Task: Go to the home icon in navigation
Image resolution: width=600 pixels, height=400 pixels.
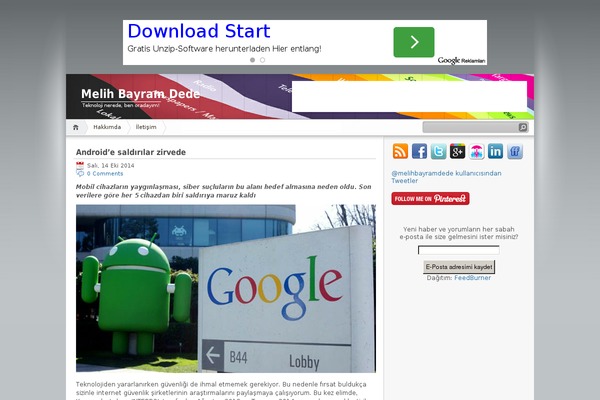Action: [76, 127]
